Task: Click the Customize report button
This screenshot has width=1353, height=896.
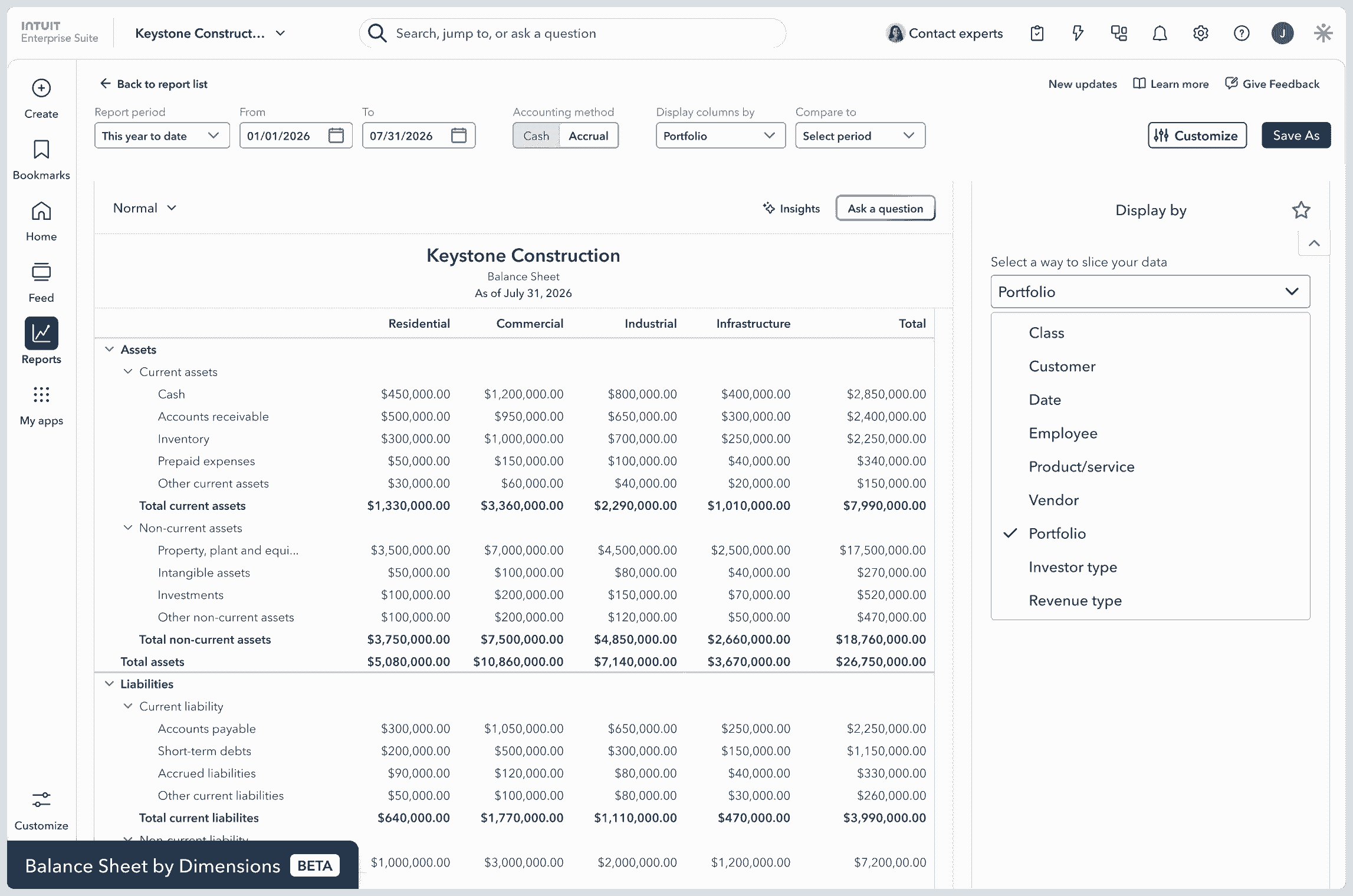Action: tap(1197, 136)
